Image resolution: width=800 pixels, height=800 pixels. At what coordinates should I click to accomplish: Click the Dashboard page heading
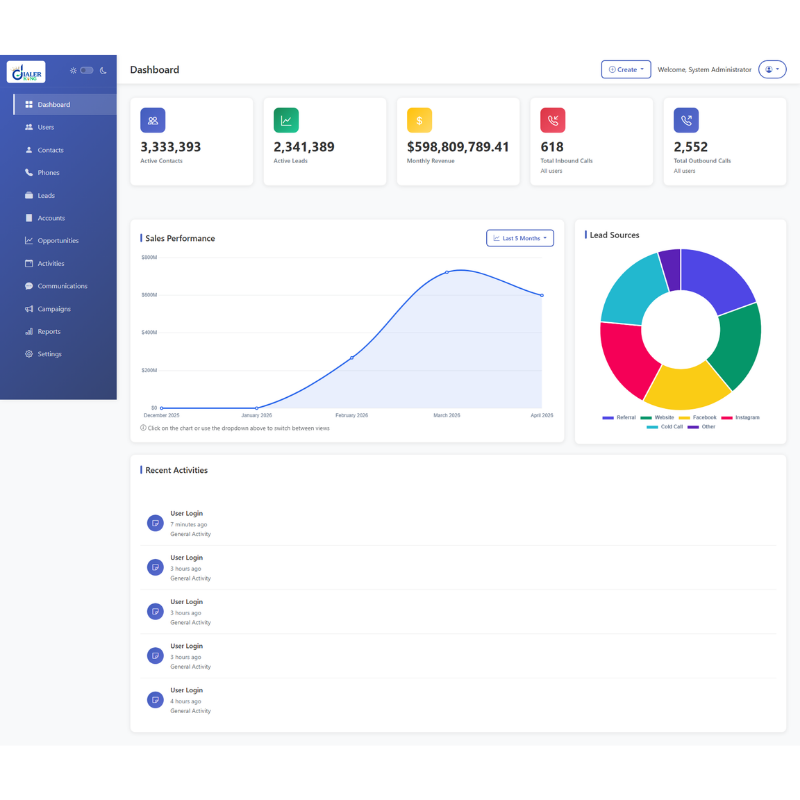pyautogui.click(x=155, y=69)
